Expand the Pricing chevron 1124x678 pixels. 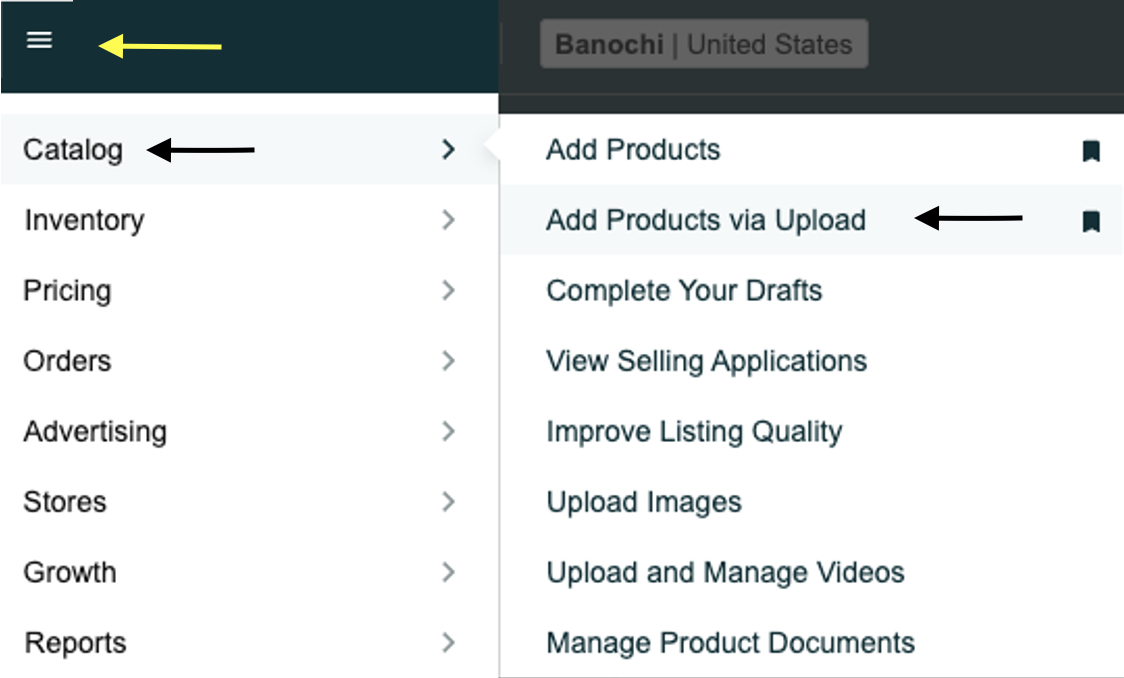click(x=449, y=290)
